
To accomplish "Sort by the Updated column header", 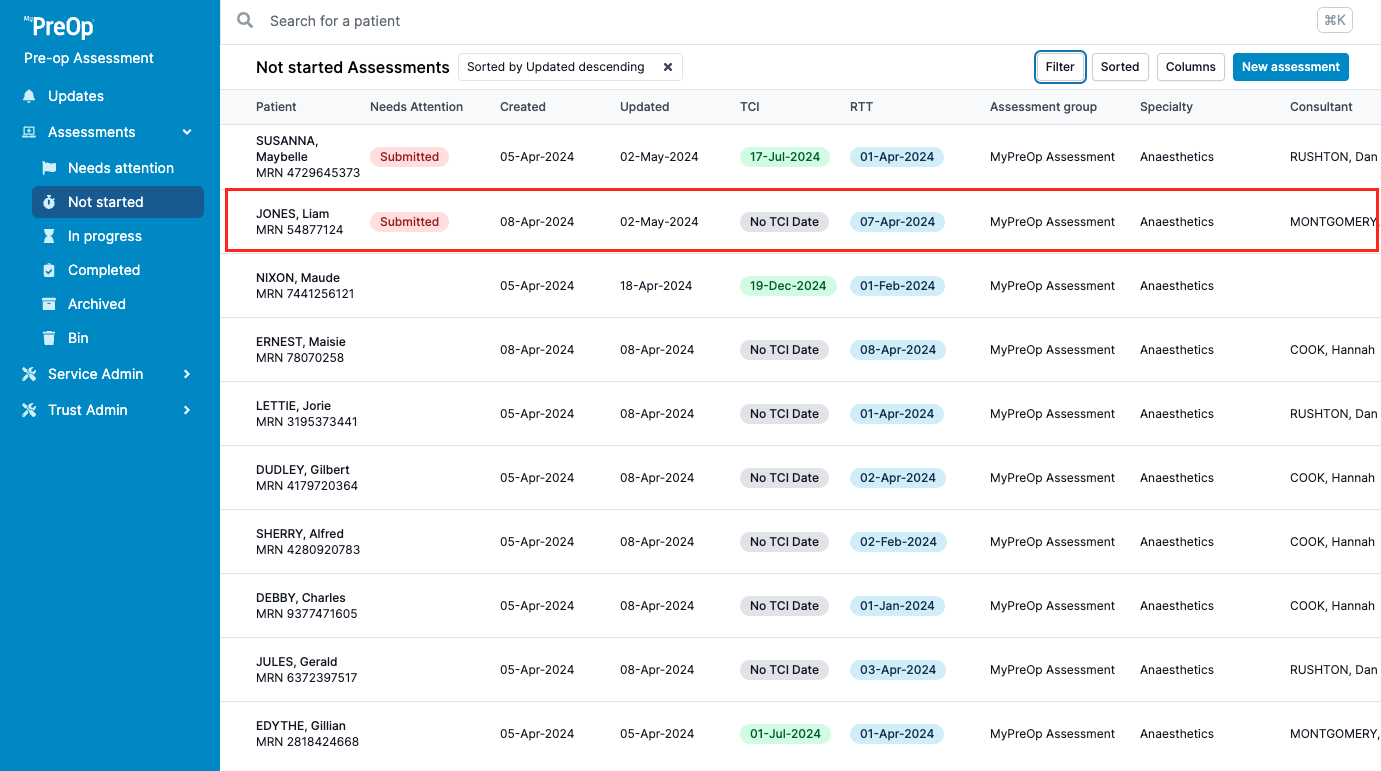I will [x=645, y=107].
